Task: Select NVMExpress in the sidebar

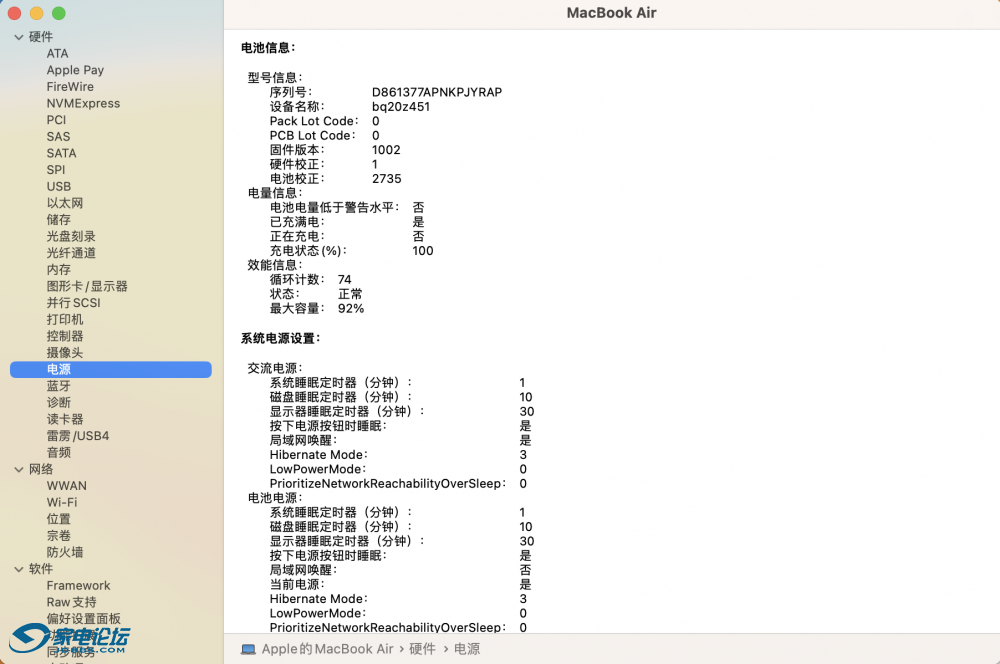Action: (x=83, y=103)
